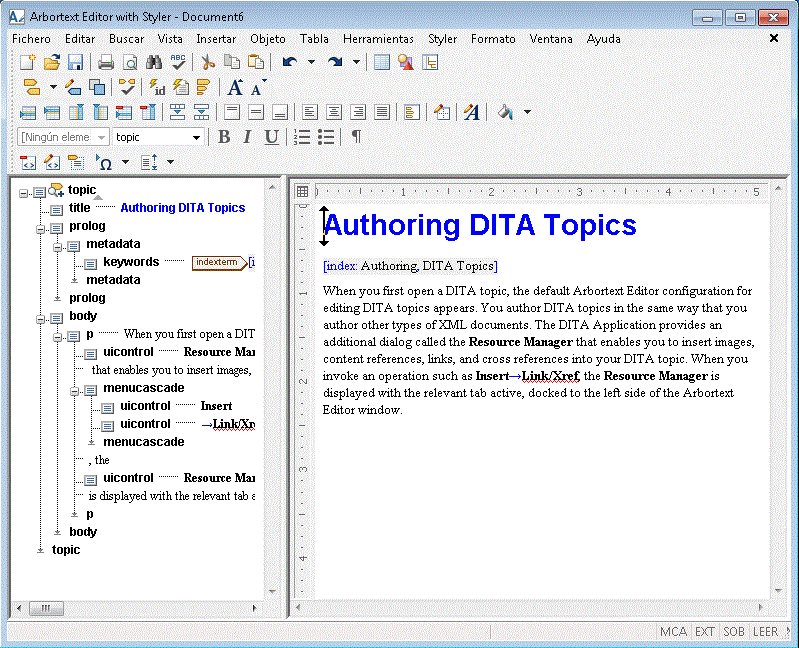The height and width of the screenshot is (648, 799).
Task: Toggle numbered list formatting
Action: coord(302,137)
